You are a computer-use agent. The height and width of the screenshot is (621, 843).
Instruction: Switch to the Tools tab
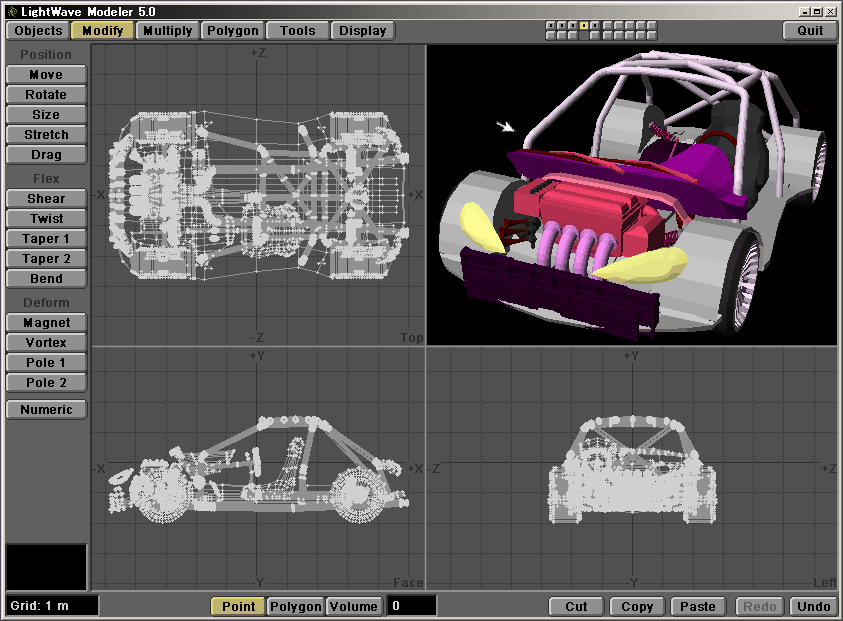click(297, 31)
